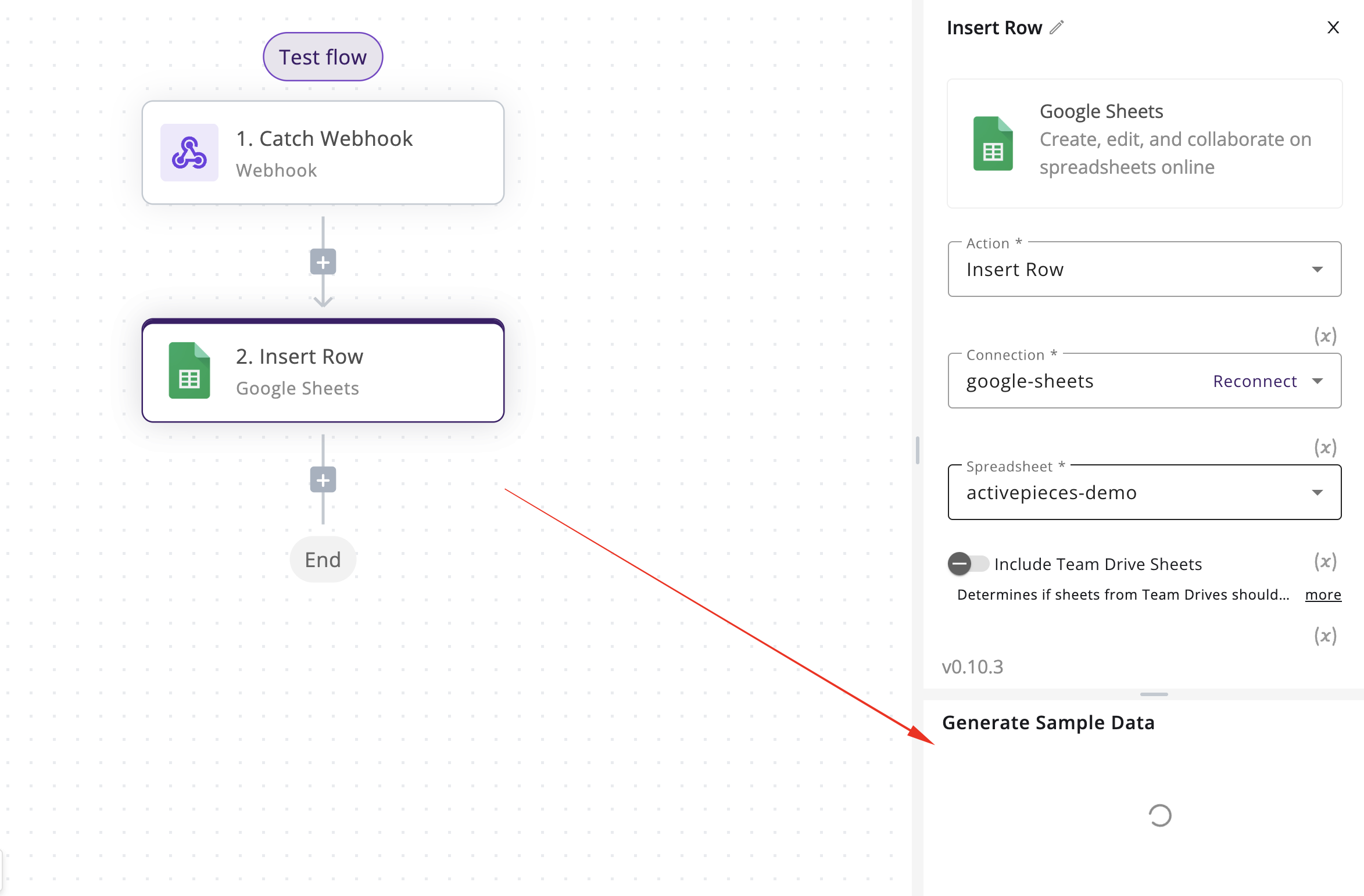Click the purple webhook icon
This screenshot has width=1364, height=896.
[x=189, y=152]
